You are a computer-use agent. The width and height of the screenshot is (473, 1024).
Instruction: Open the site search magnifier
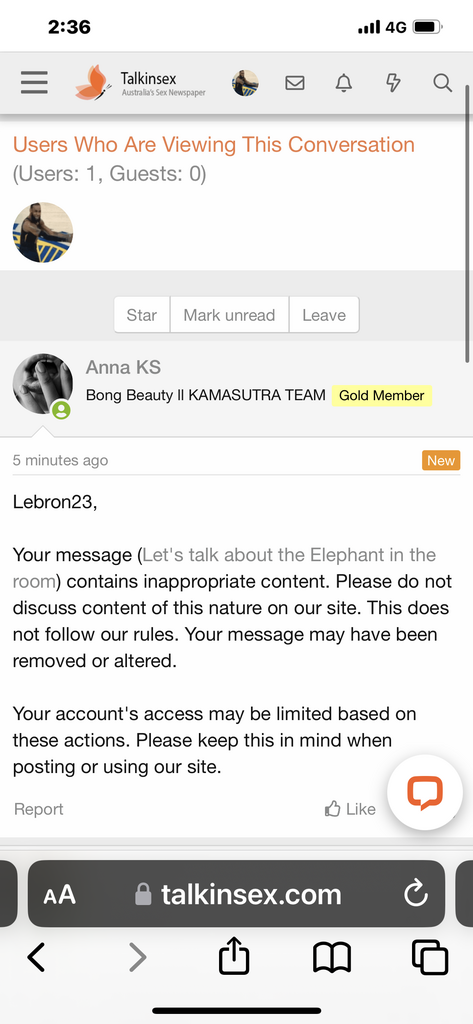pos(442,83)
